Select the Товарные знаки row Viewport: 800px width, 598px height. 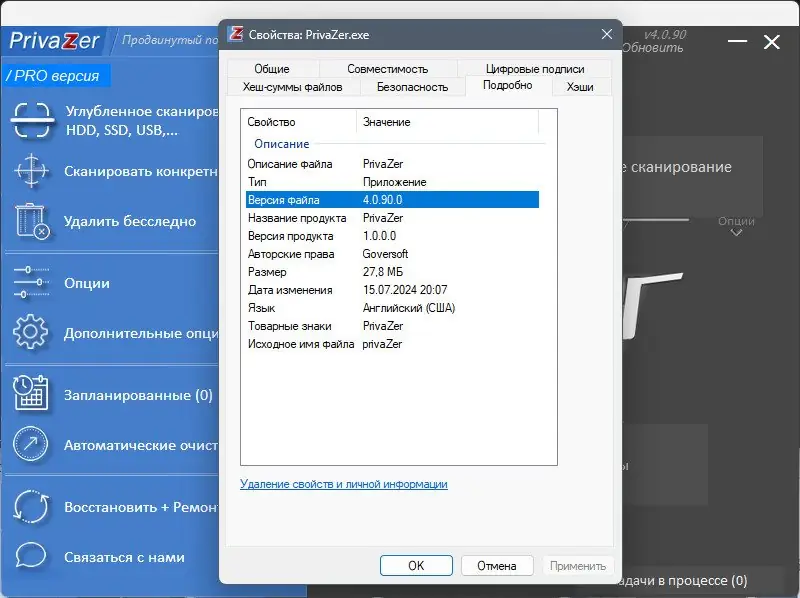click(x=392, y=326)
